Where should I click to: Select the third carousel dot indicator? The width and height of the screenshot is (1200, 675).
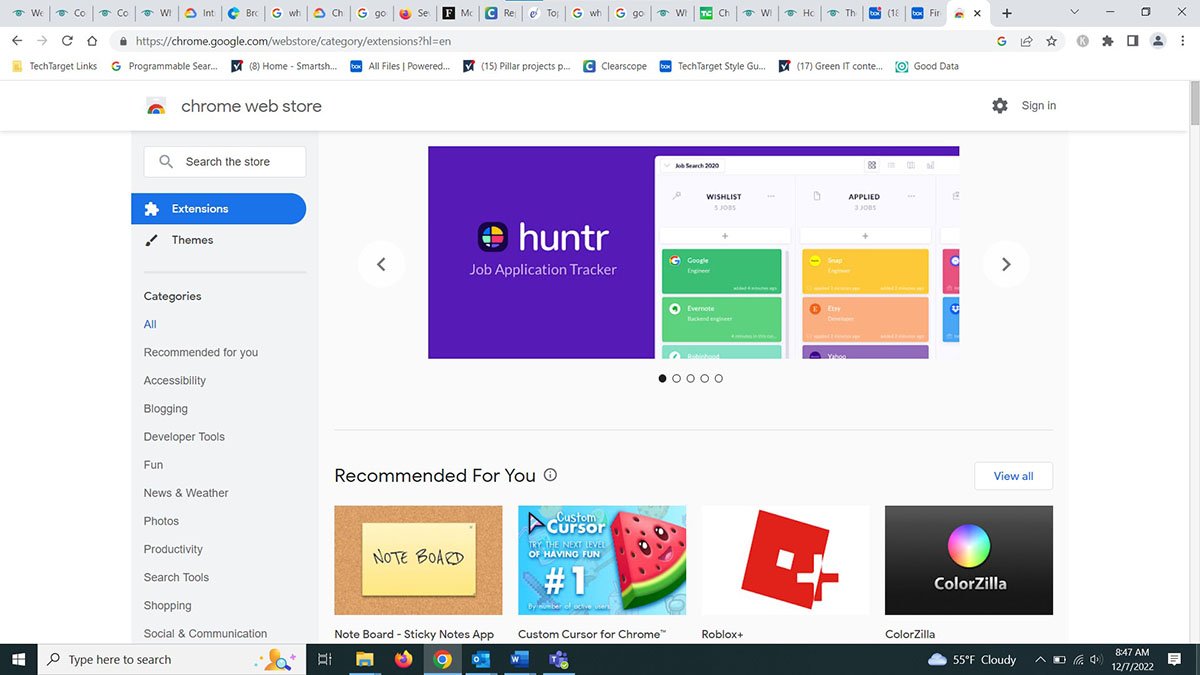pyautogui.click(x=690, y=379)
